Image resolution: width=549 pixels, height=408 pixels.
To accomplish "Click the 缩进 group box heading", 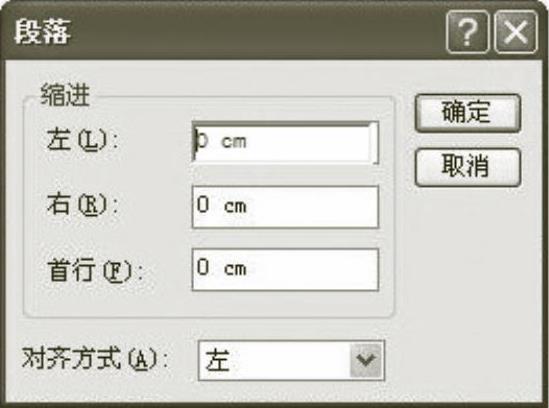I will coord(65,95).
